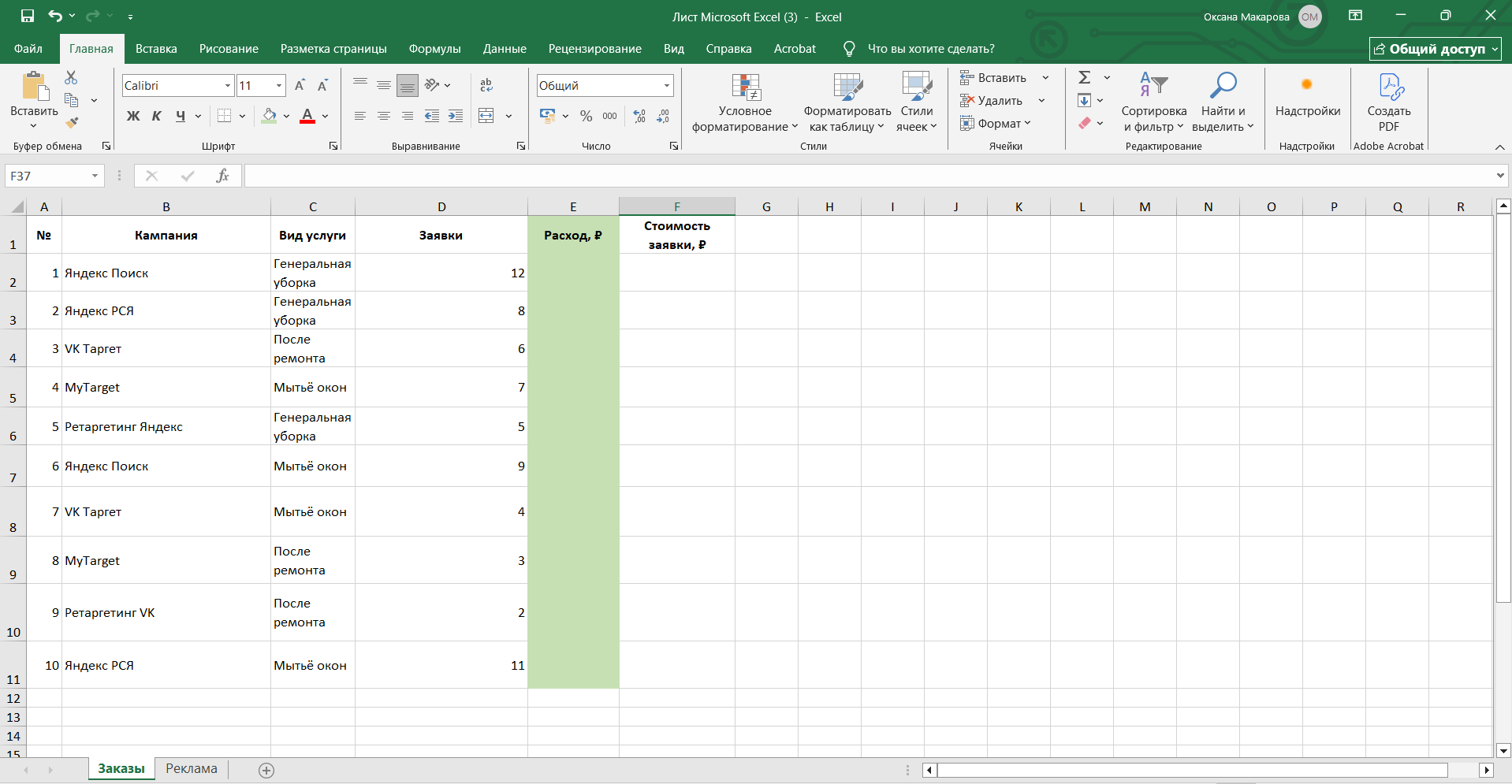Click the AutoSum sigma icon
The height and width of the screenshot is (784, 1512).
(1085, 77)
